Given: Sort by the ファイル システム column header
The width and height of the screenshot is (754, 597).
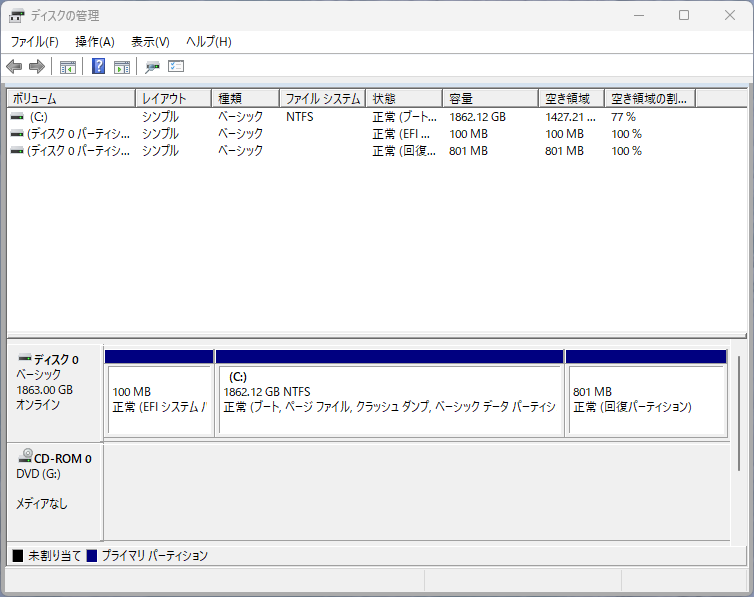Looking at the screenshot, I should pos(322,99).
